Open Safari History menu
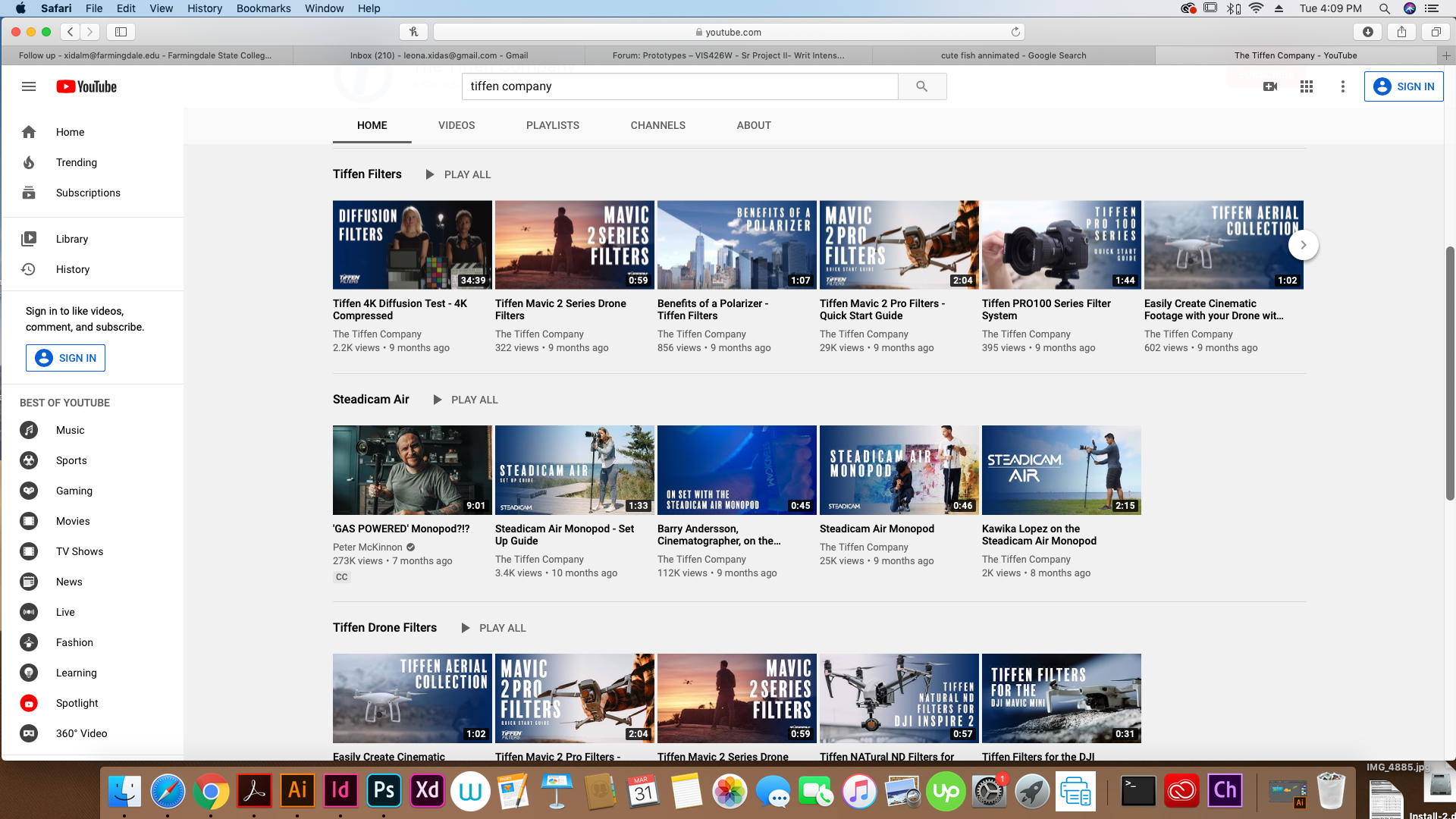 pos(205,8)
